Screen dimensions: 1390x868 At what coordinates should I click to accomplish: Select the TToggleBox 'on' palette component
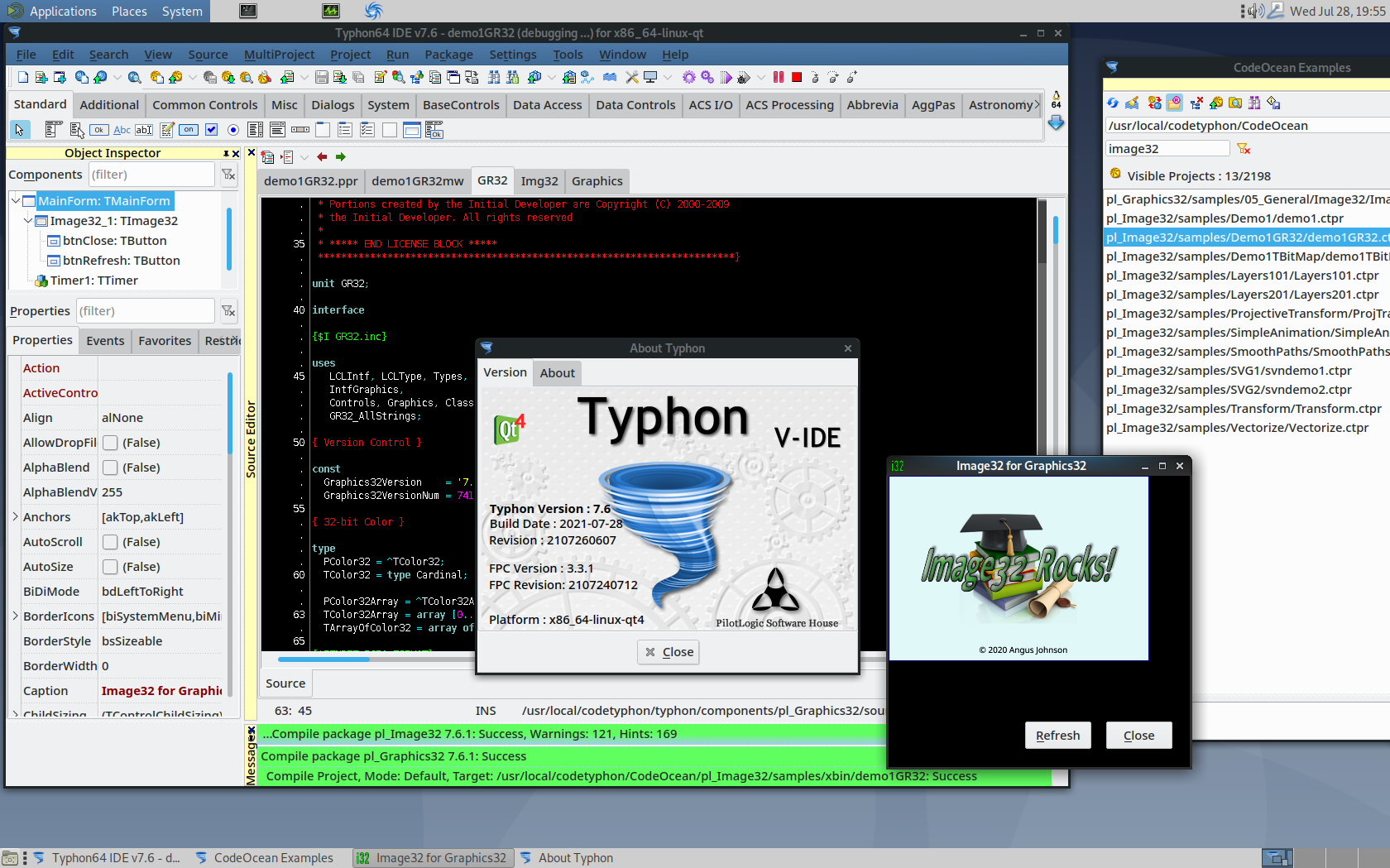coord(189,130)
